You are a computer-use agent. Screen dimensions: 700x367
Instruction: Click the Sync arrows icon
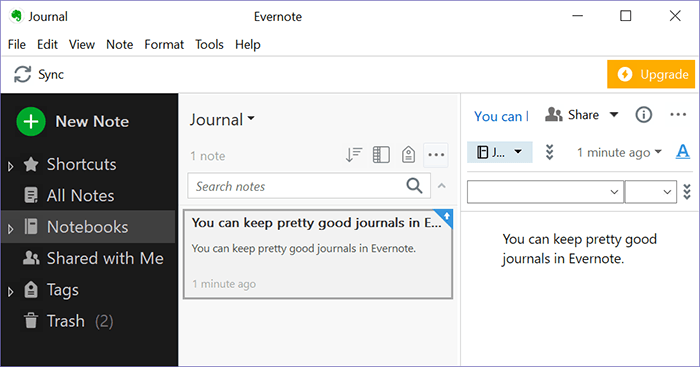tap(22, 74)
